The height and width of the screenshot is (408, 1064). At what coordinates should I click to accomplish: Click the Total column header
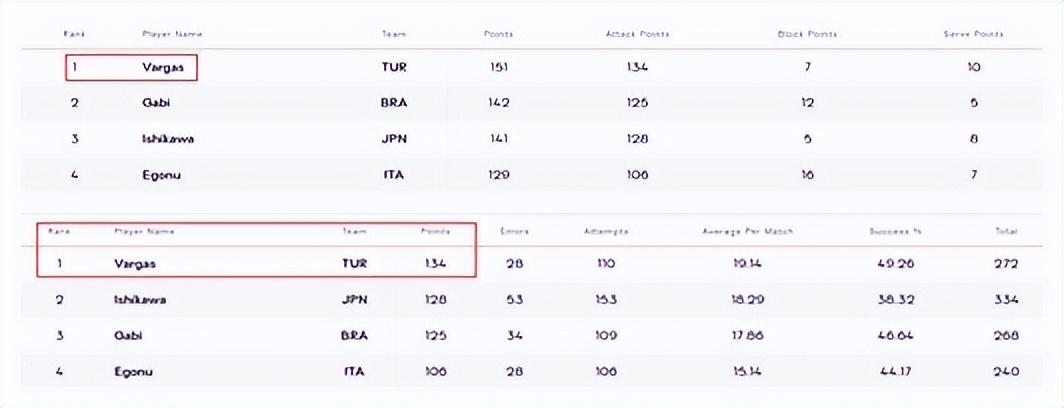(1006, 232)
